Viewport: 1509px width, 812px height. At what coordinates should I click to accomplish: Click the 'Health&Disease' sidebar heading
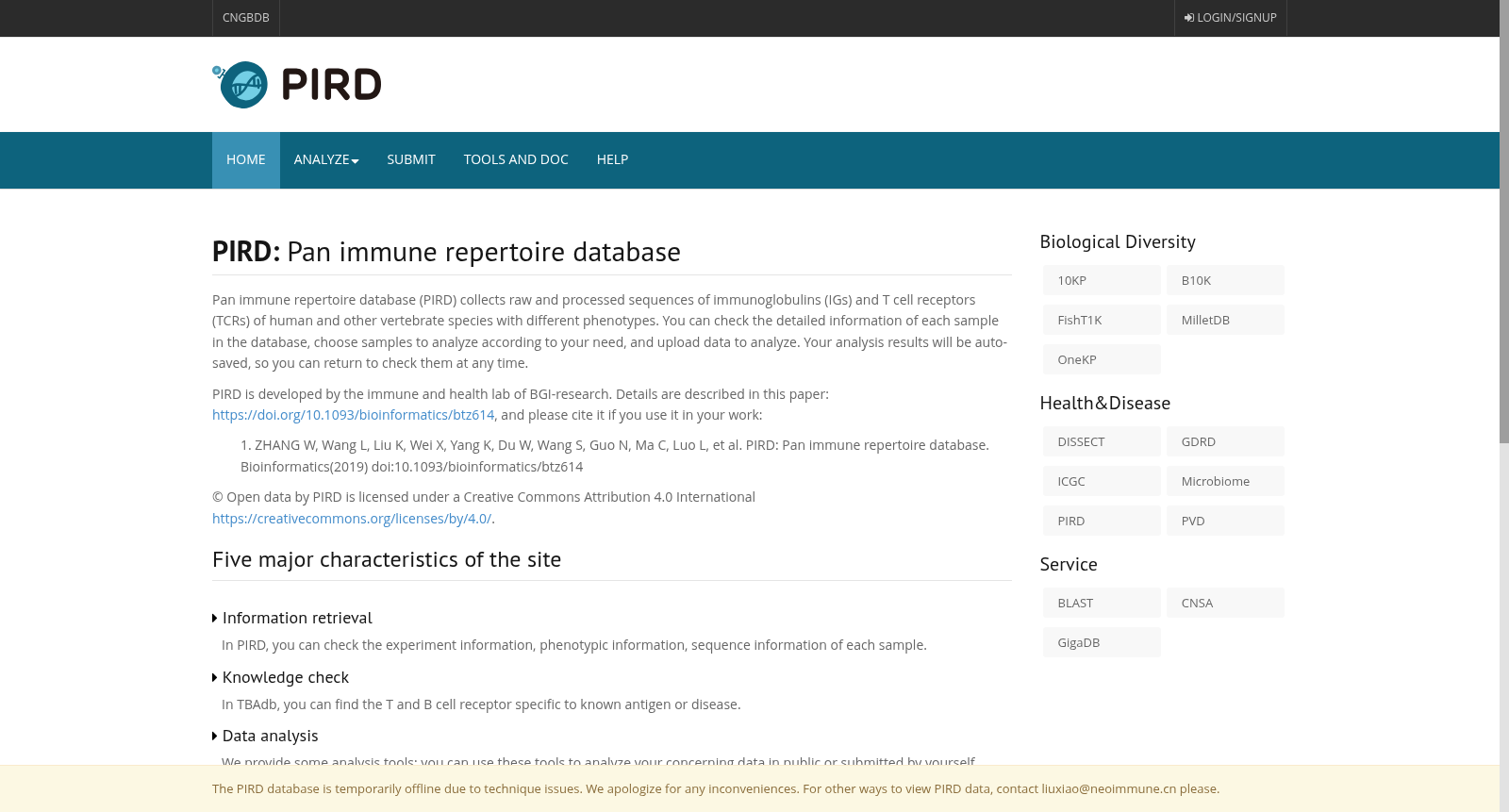coord(1105,404)
